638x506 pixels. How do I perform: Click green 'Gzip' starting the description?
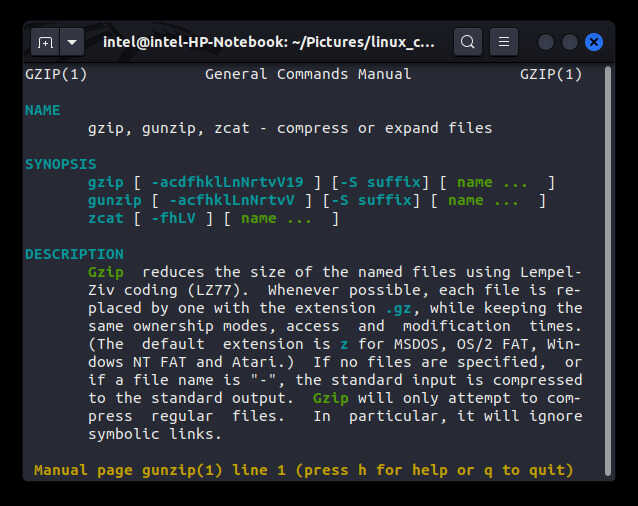tap(106, 272)
